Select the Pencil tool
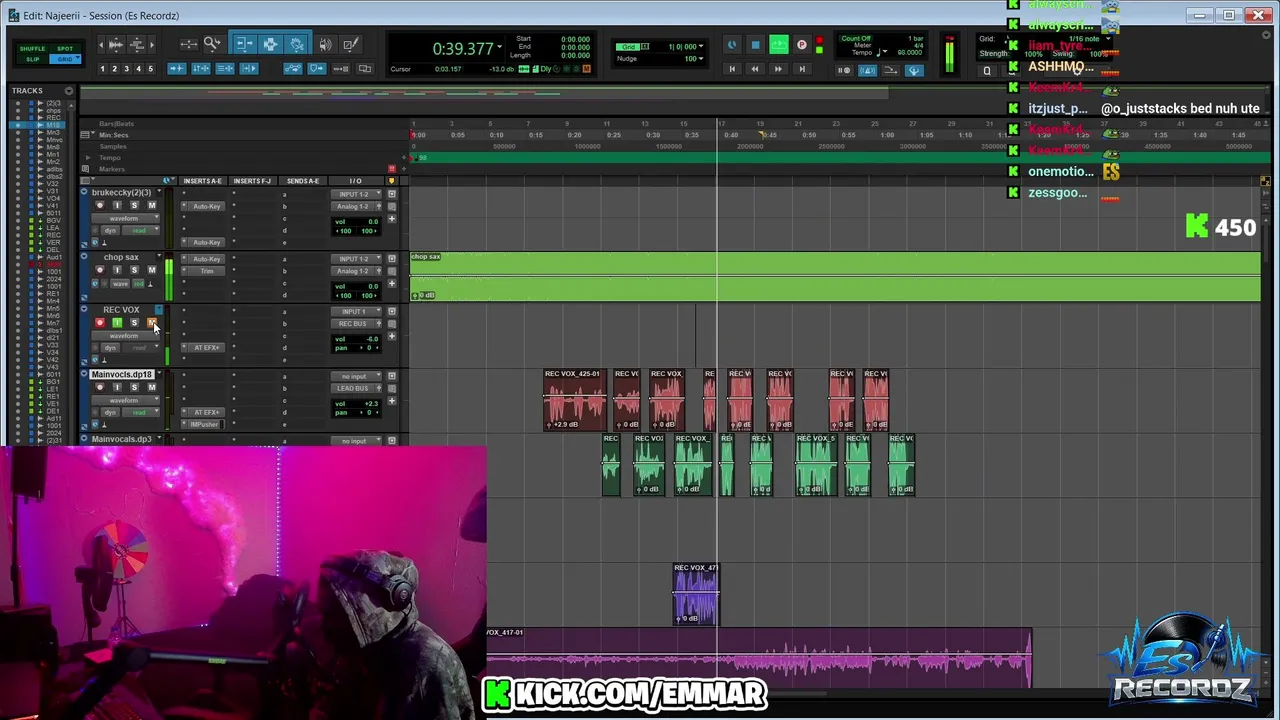This screenshot has height=720, width=1280. point(350,45)
